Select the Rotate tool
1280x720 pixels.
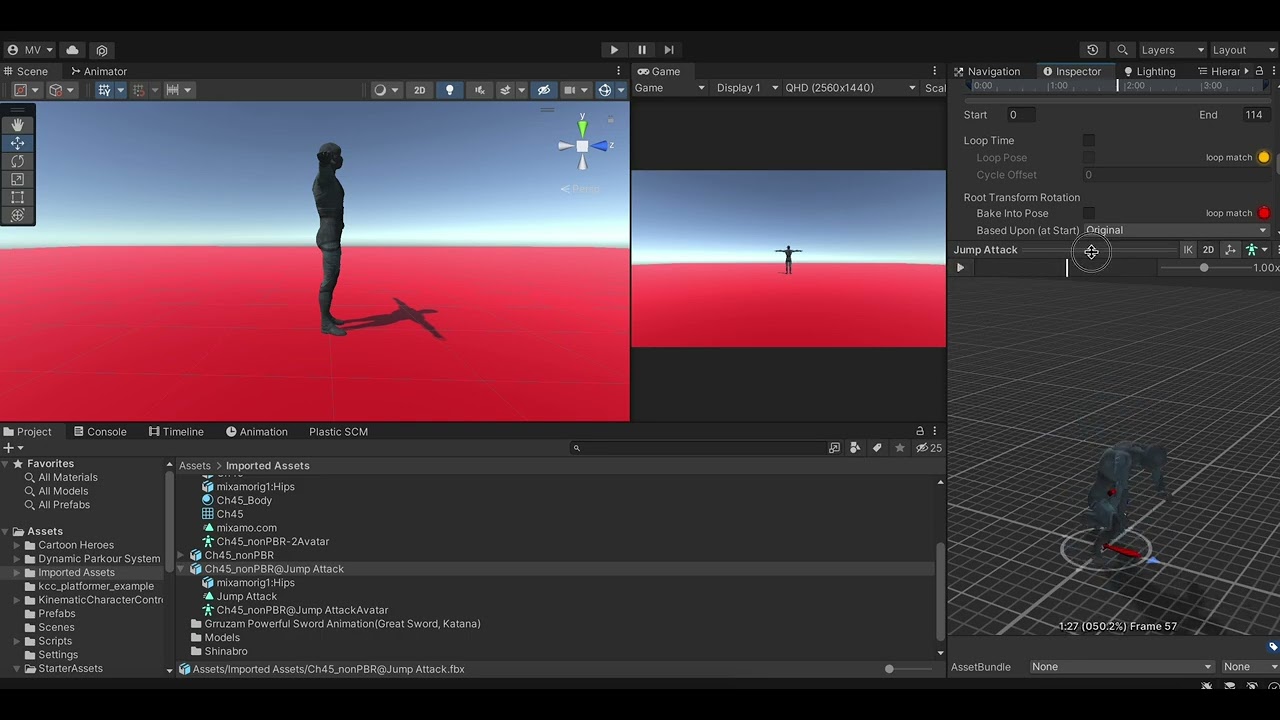17,161
